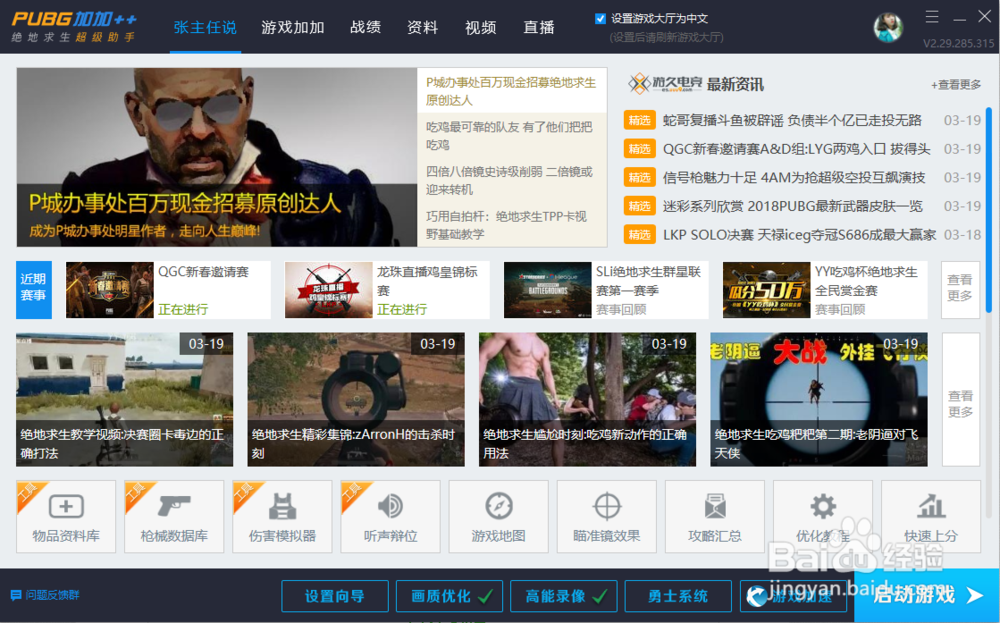Open the 快速上分 chart tool

pos(930,517)
